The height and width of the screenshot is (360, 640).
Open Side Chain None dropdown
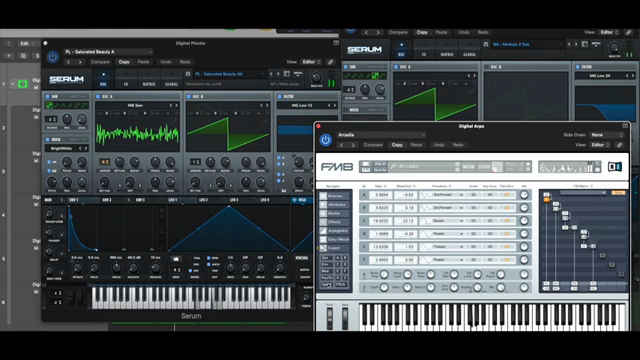click(607, 135)
